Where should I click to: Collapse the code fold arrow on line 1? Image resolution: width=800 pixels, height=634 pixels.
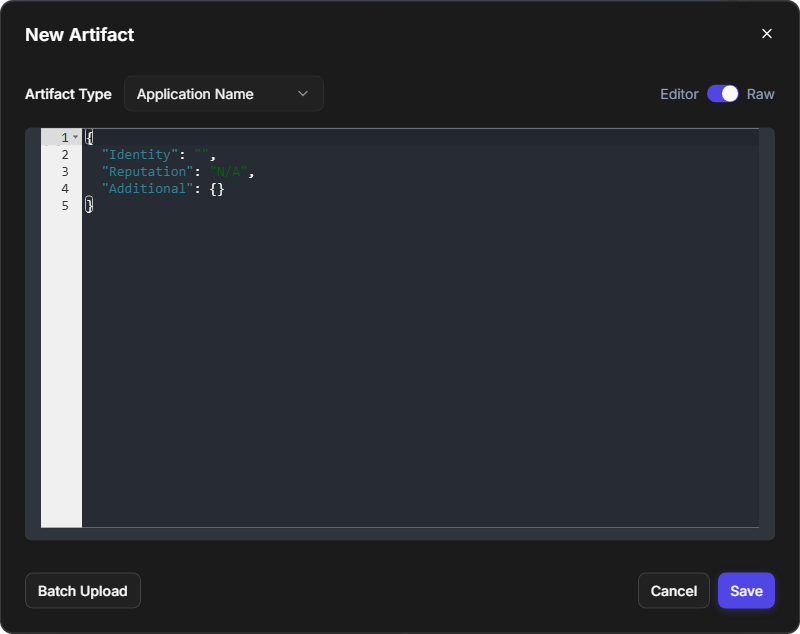pos(76,137)
